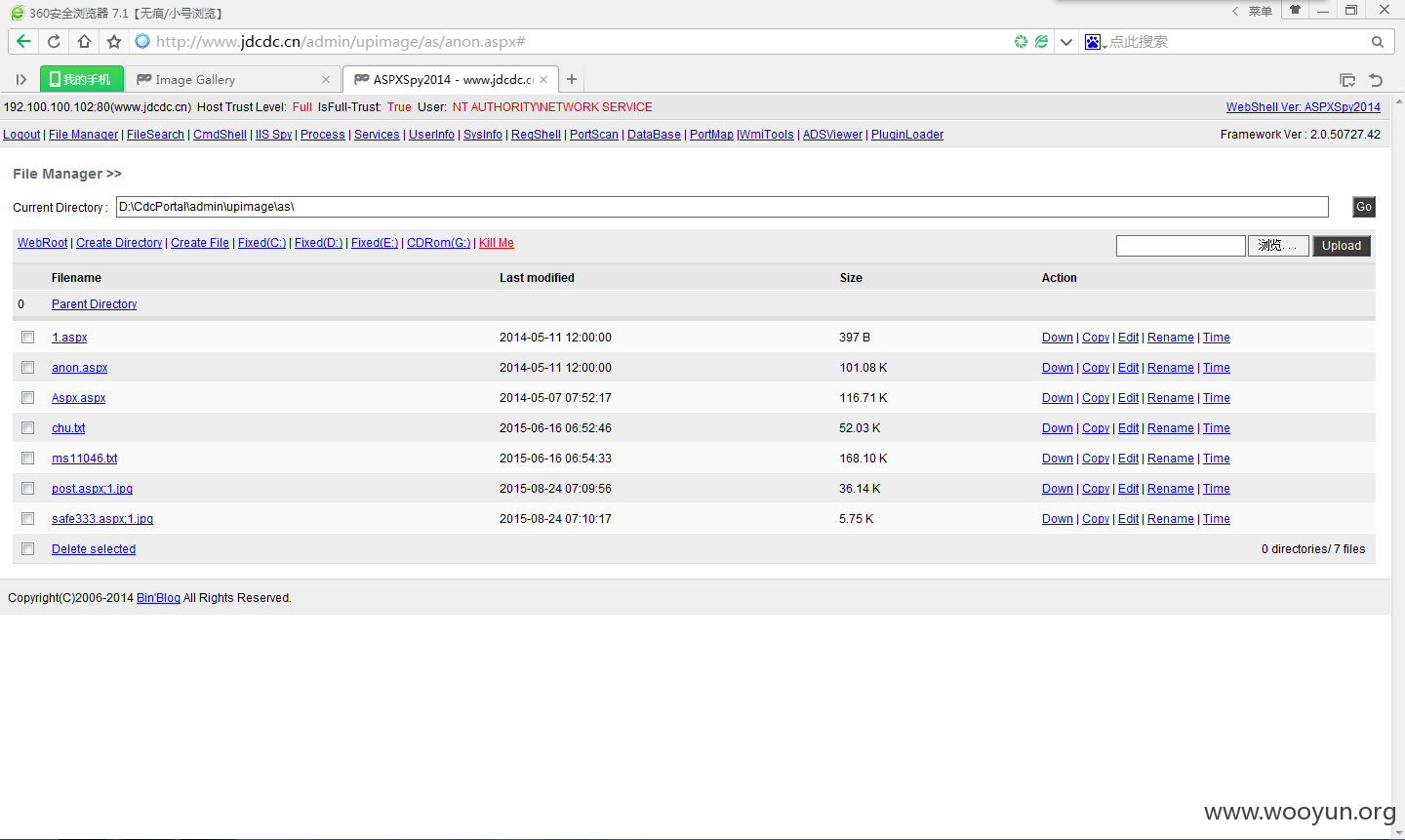Open the PortScan menu link
This screenshot has height=840, width=1405.
(x=594, y=135)
